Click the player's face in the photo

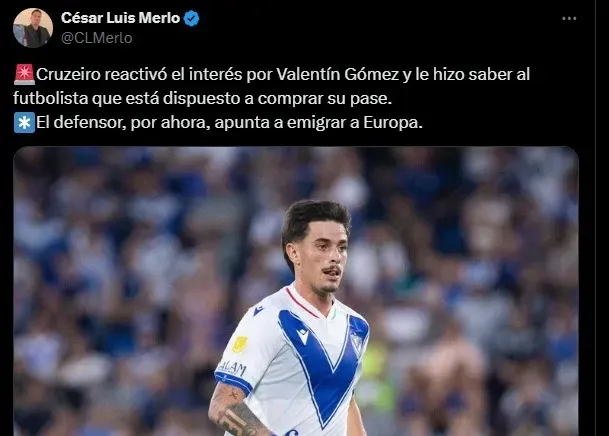(323, 257)
